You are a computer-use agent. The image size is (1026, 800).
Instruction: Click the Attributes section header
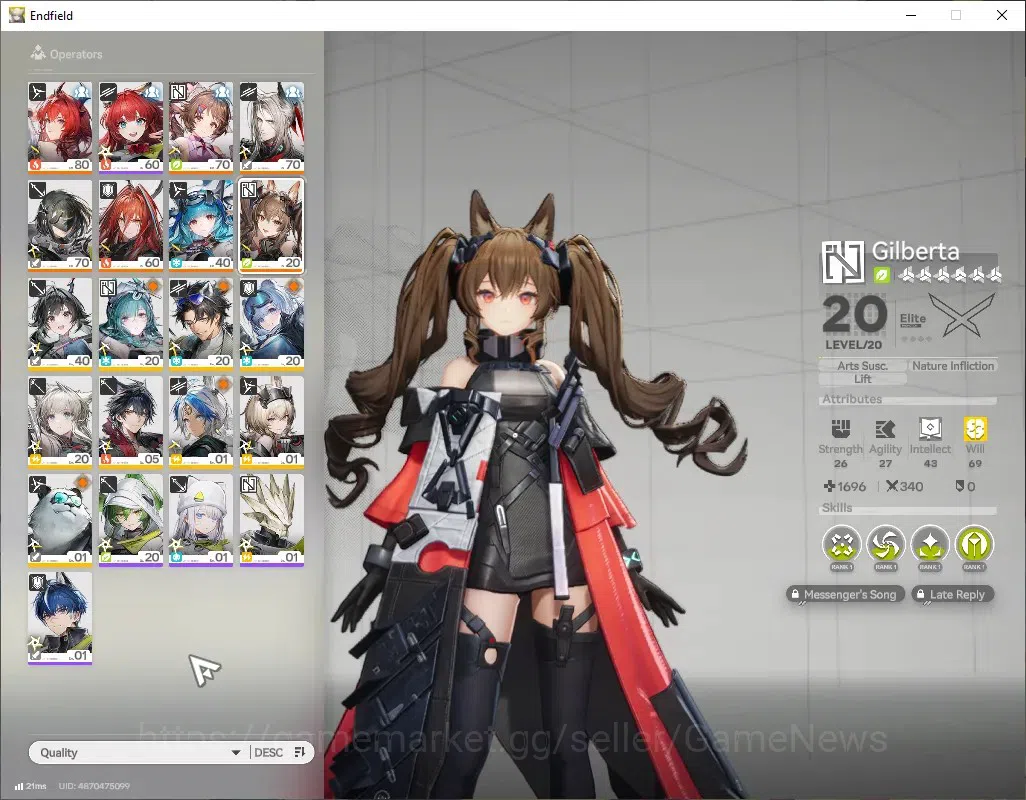(x=852, y=399)
